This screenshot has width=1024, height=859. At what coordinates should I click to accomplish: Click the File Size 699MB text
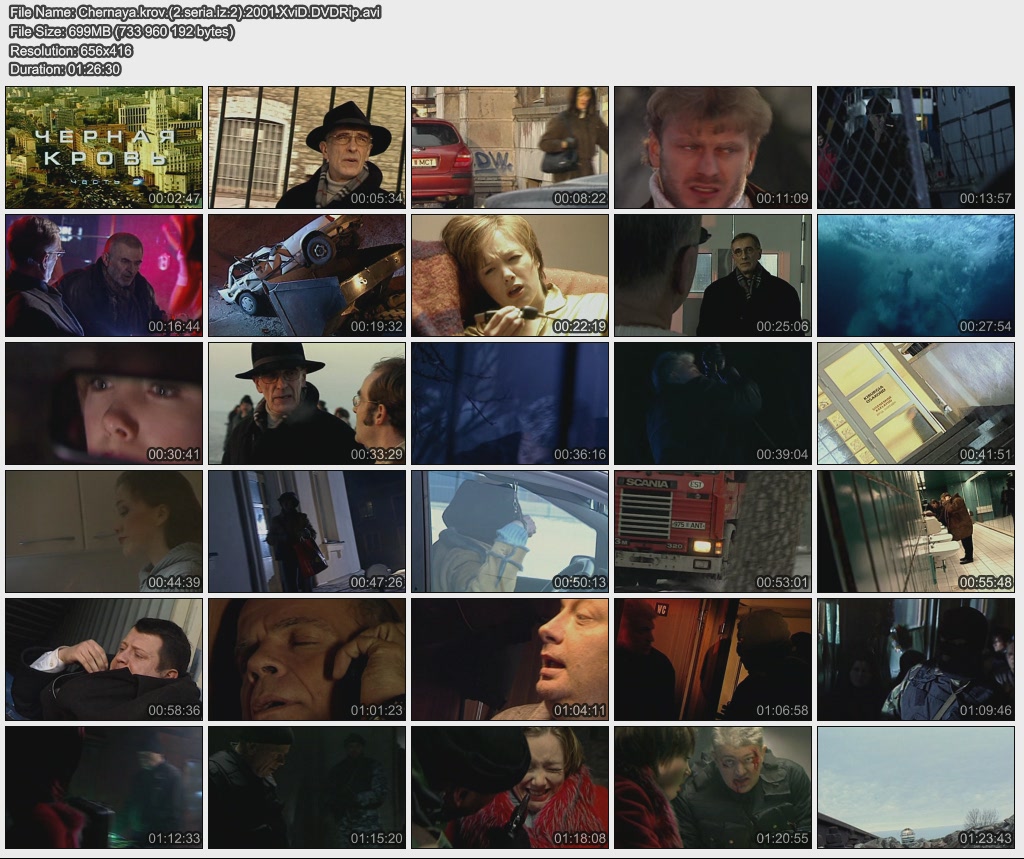click(x=121, y=31)
